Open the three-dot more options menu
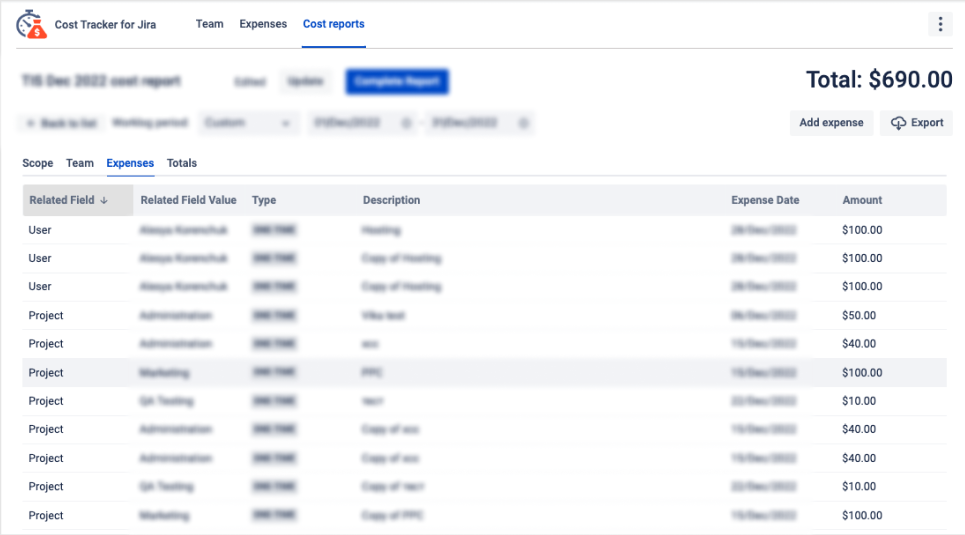This screenshot has height=535, width=965. point(940,24)
